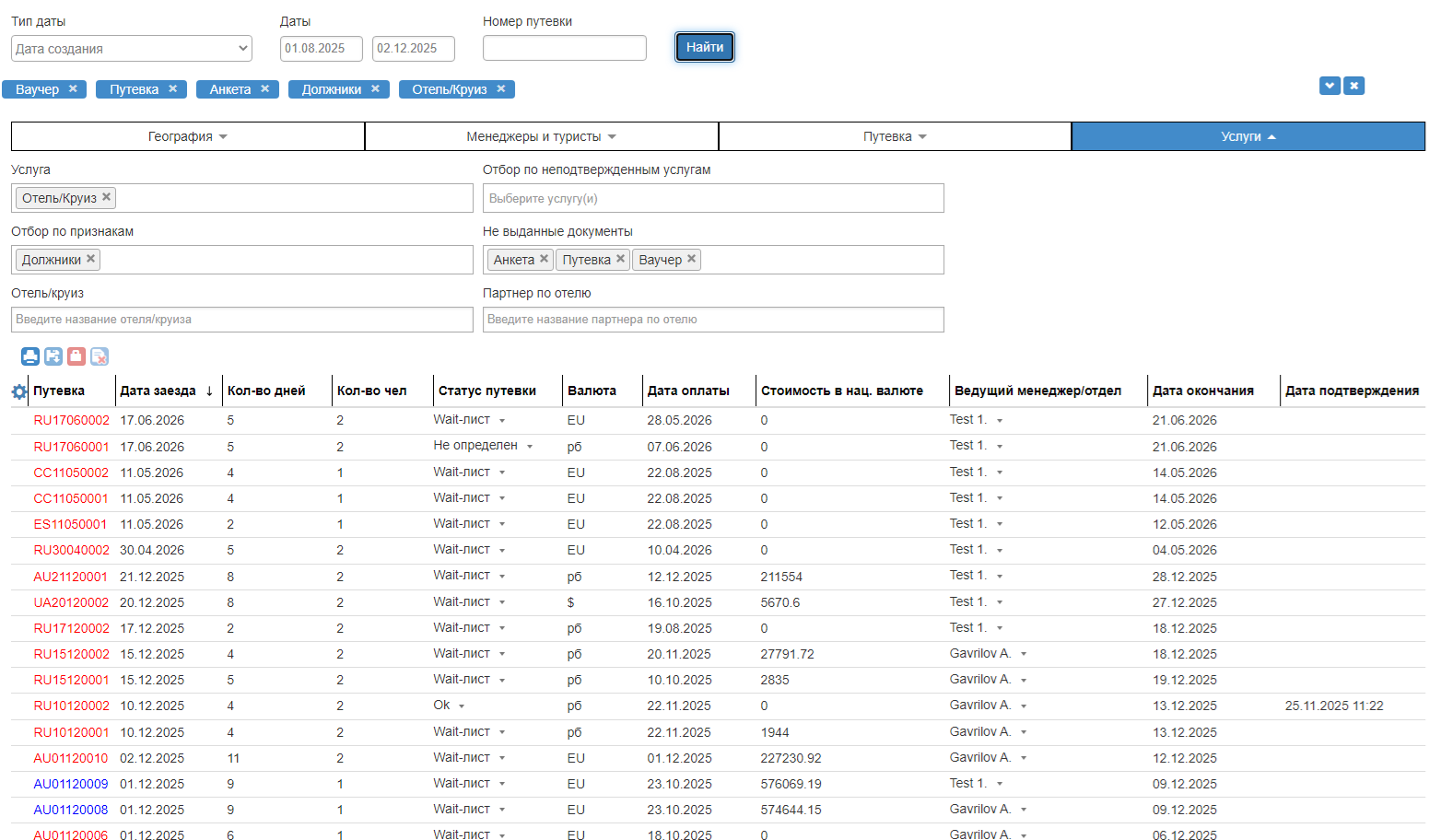Viewport: 1441px width, 840px height.
Task: Open the Менеджеры и туристы tab
Action: pos(541,136)
